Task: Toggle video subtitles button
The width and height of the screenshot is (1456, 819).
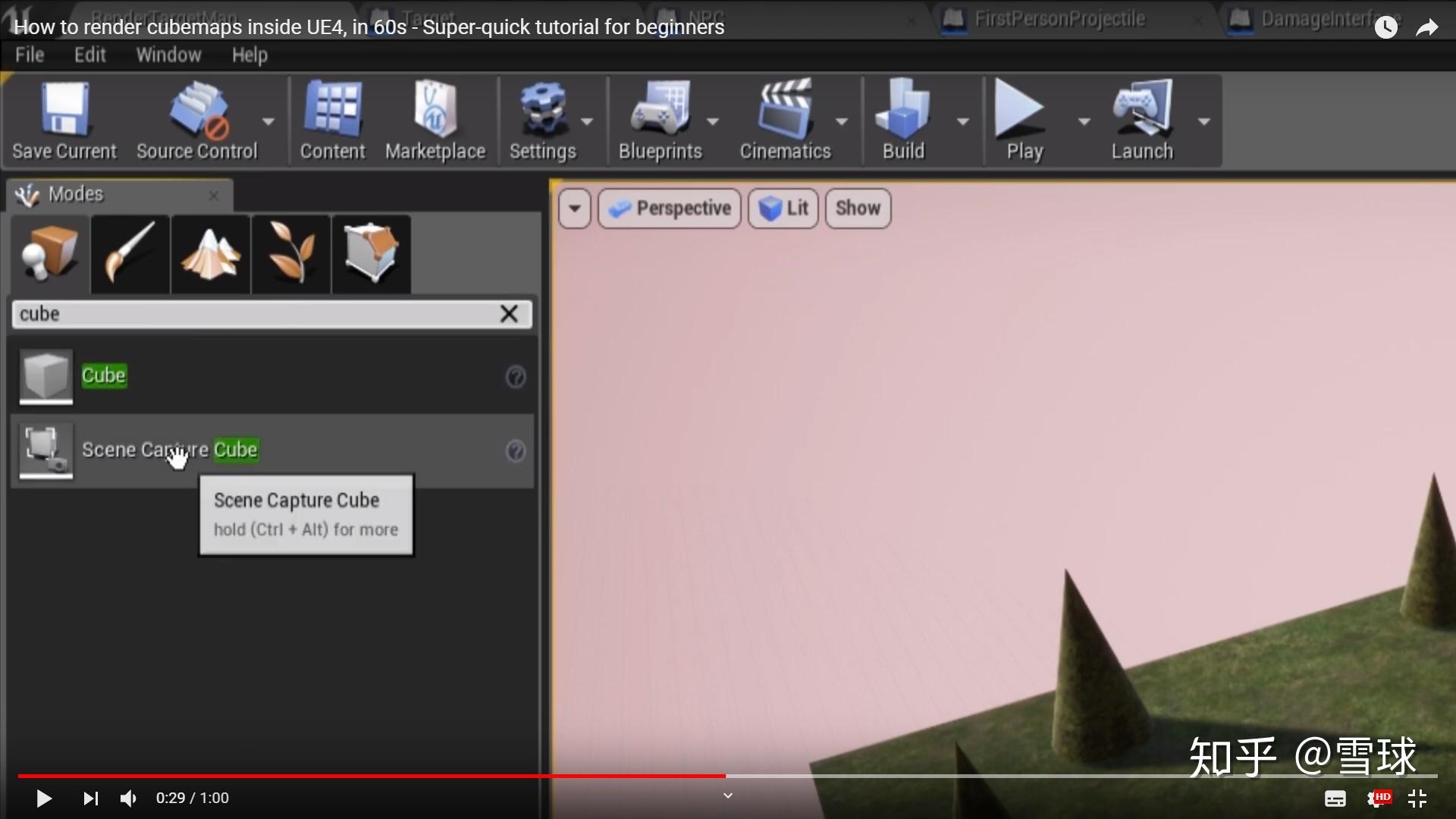Action: tap(1335, 798)
